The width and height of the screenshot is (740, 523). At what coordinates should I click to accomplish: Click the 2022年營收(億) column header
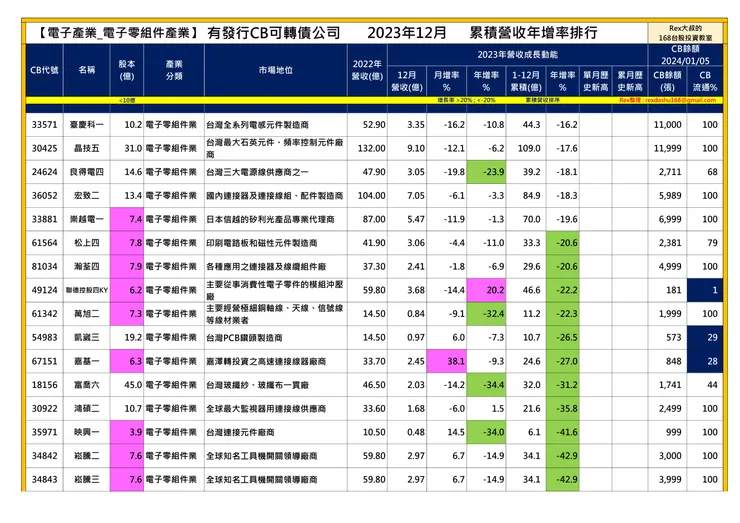(367, 70)
